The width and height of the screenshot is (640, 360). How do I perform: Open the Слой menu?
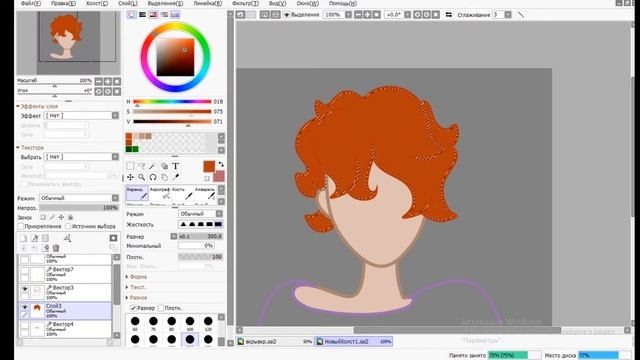coord(128,3)
